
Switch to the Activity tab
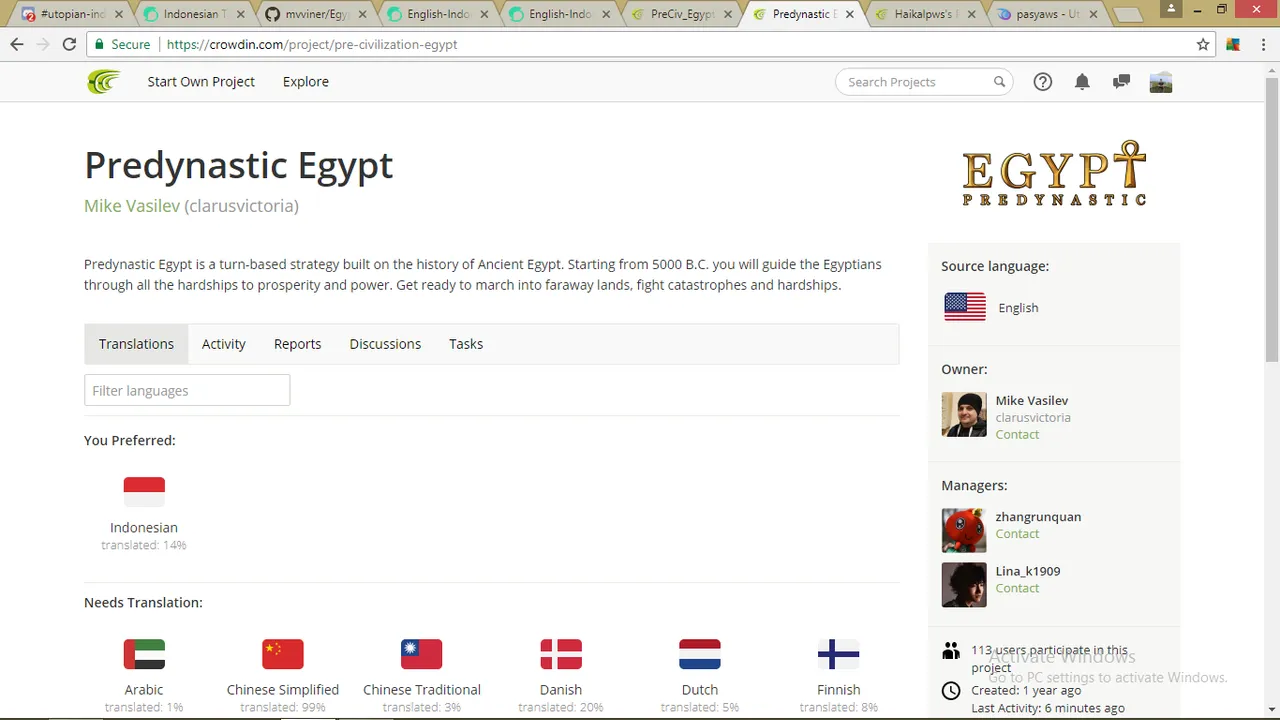point(224,344)
